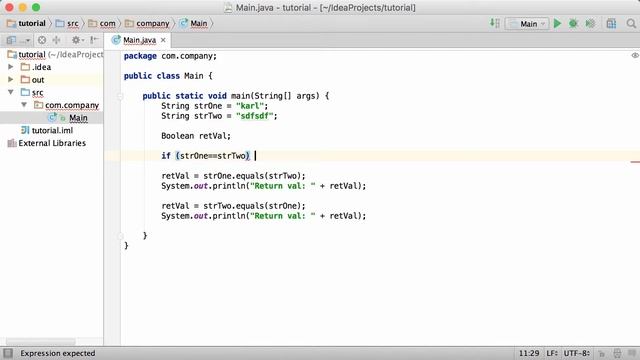Click main method signature line

(x=236, y=96)
